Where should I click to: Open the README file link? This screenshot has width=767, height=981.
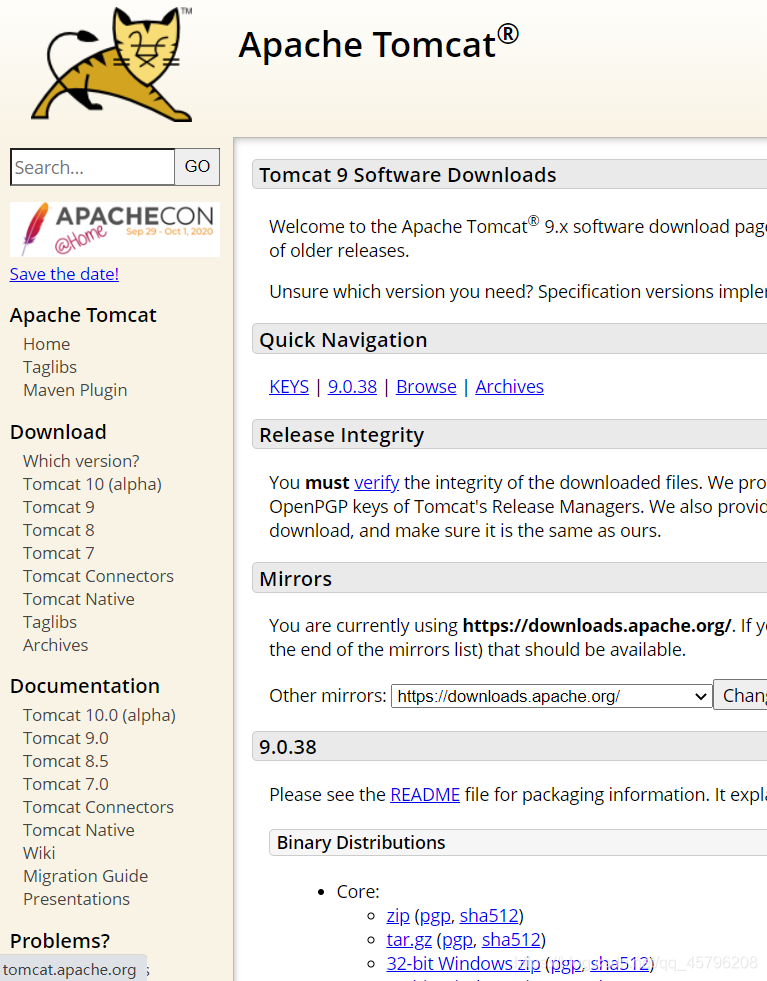(x=425, y=795)
